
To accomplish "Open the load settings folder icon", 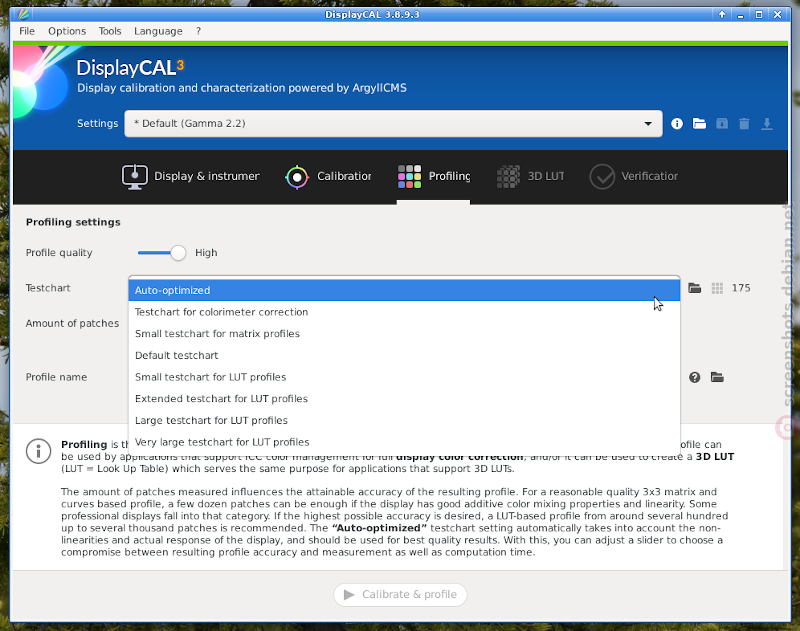I will tap(699, 123).
